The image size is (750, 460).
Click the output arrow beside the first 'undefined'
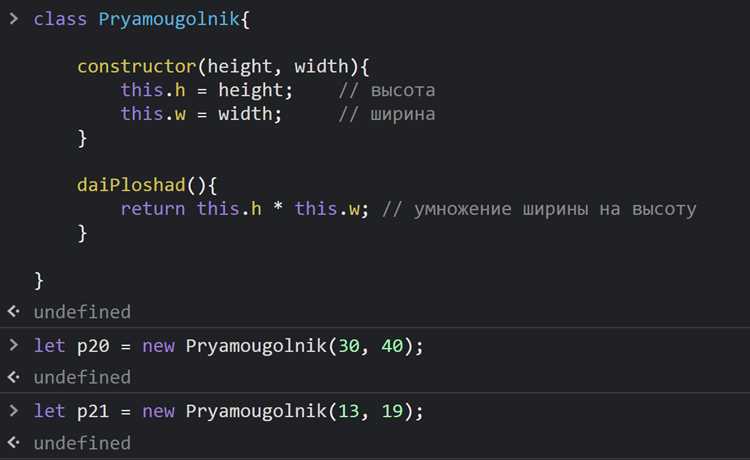coord(14,312)
